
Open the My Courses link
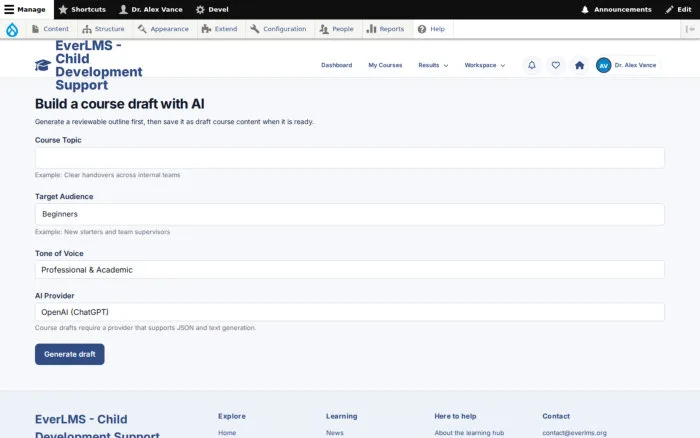pos(385,65)
